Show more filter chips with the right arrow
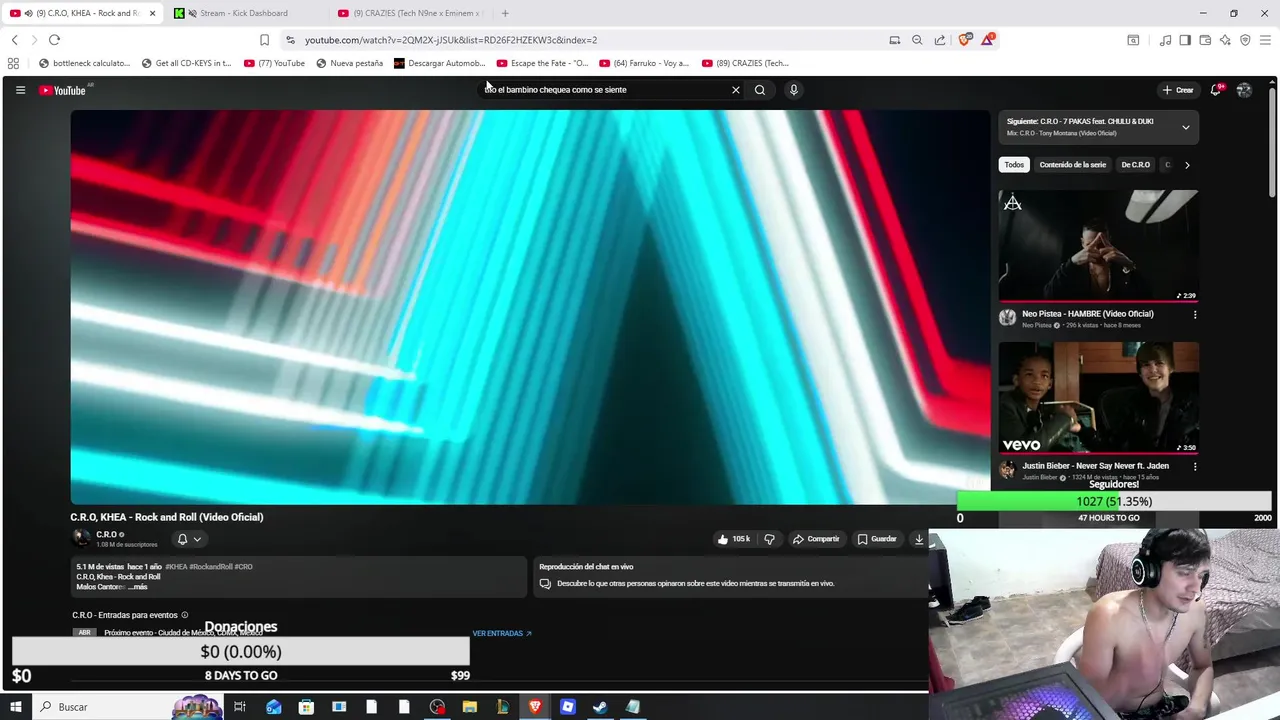Viewport: 1280px width, 720px height. pos(1187,165)
